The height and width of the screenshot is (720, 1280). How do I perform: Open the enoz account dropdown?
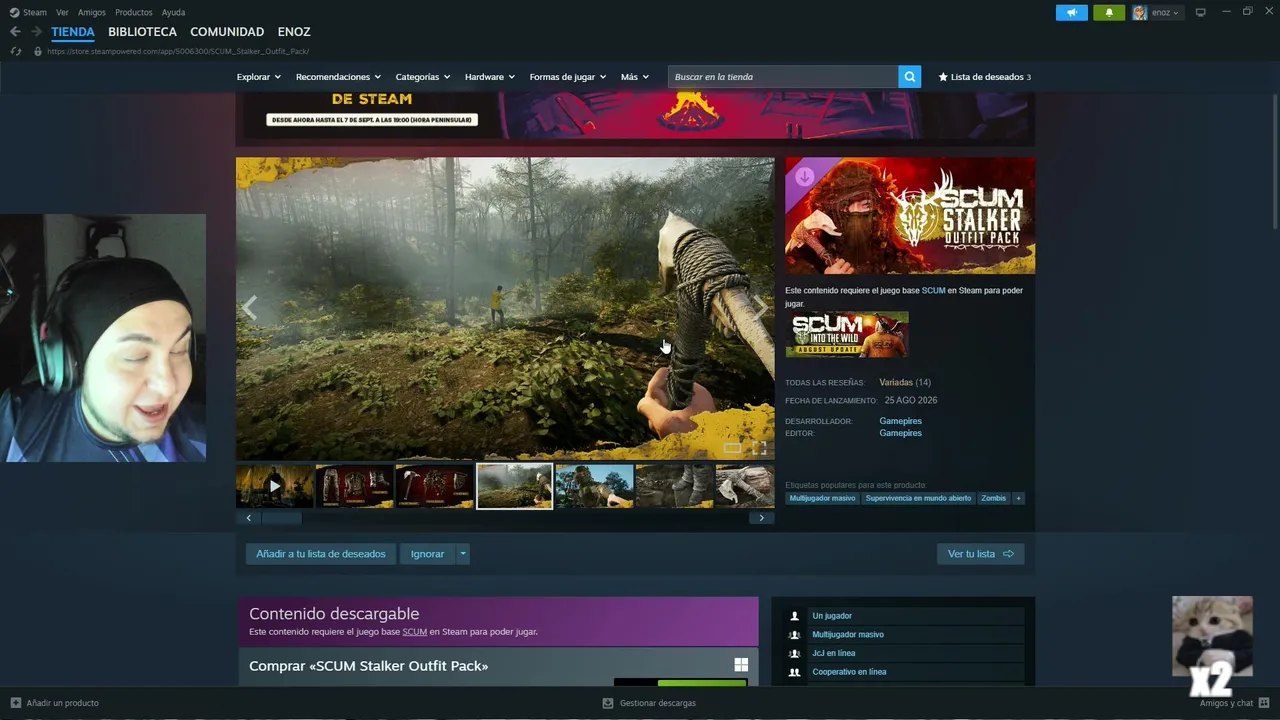(x=1165, y=13)
